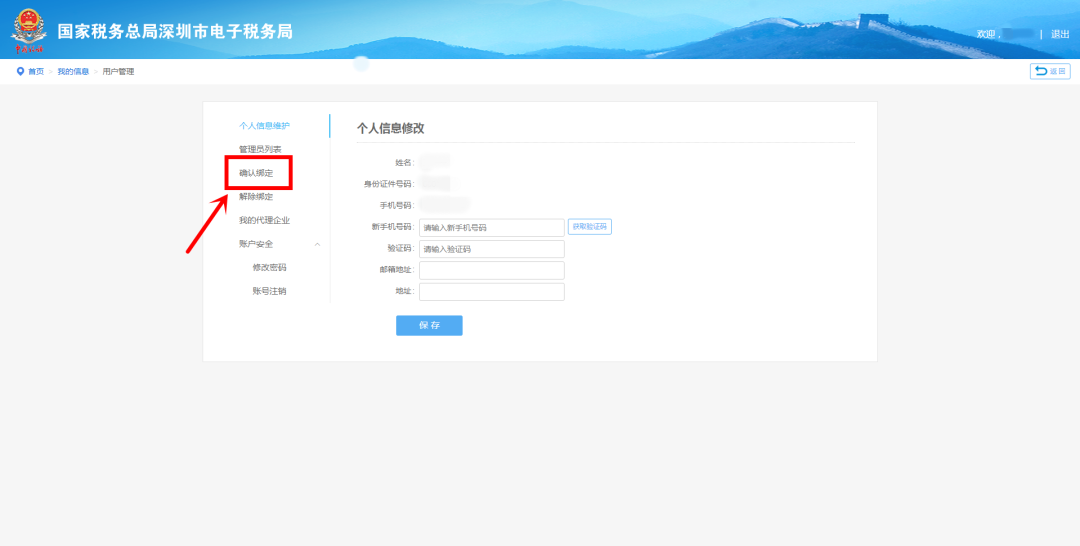Click the 手机号码 label
The height and width of the screenshot is (546, 1080).
pyautogui.click(x=397, y=205)
